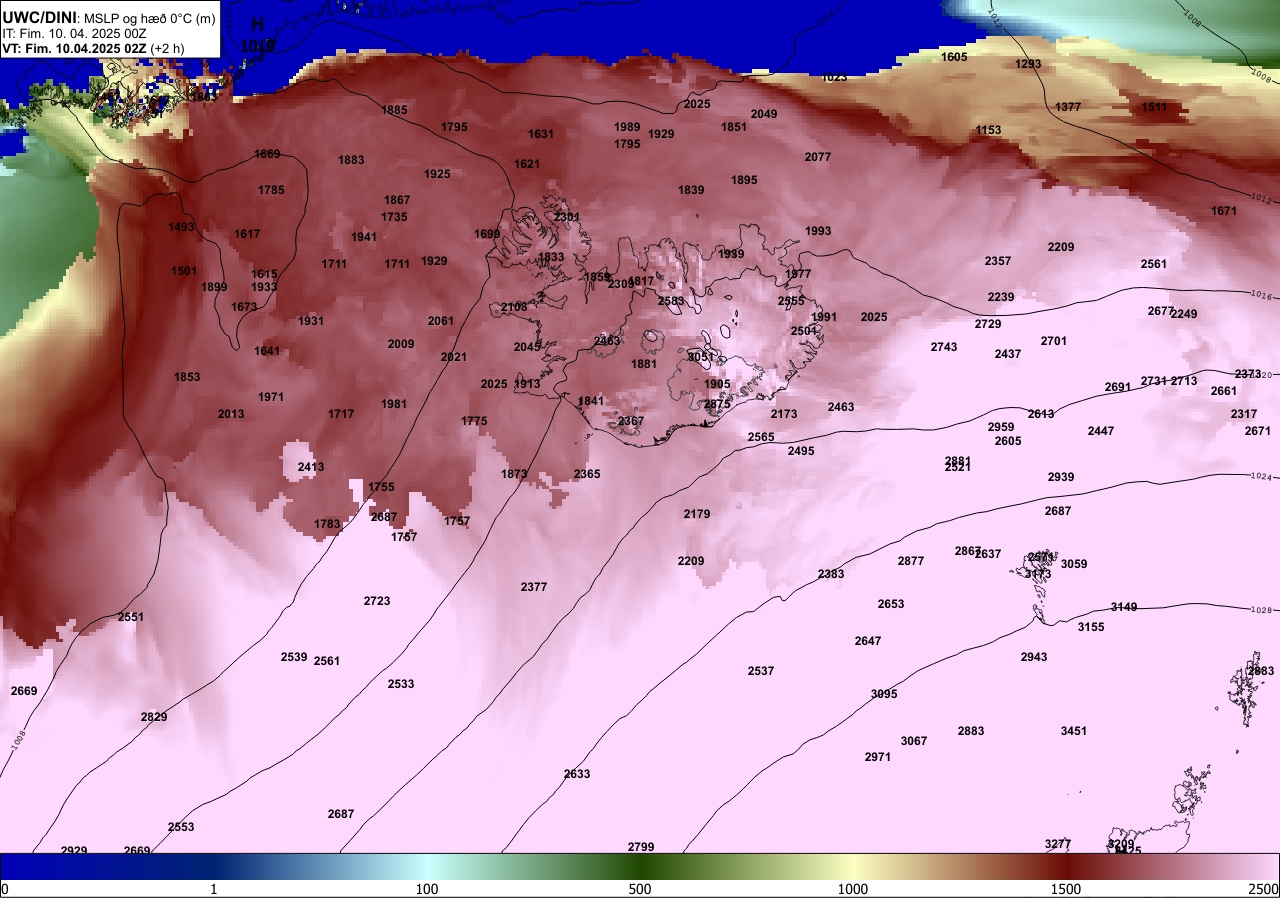Click the color scale label 1500
This screenshot has width=1280, height=898.
[x=1066, y=889]
